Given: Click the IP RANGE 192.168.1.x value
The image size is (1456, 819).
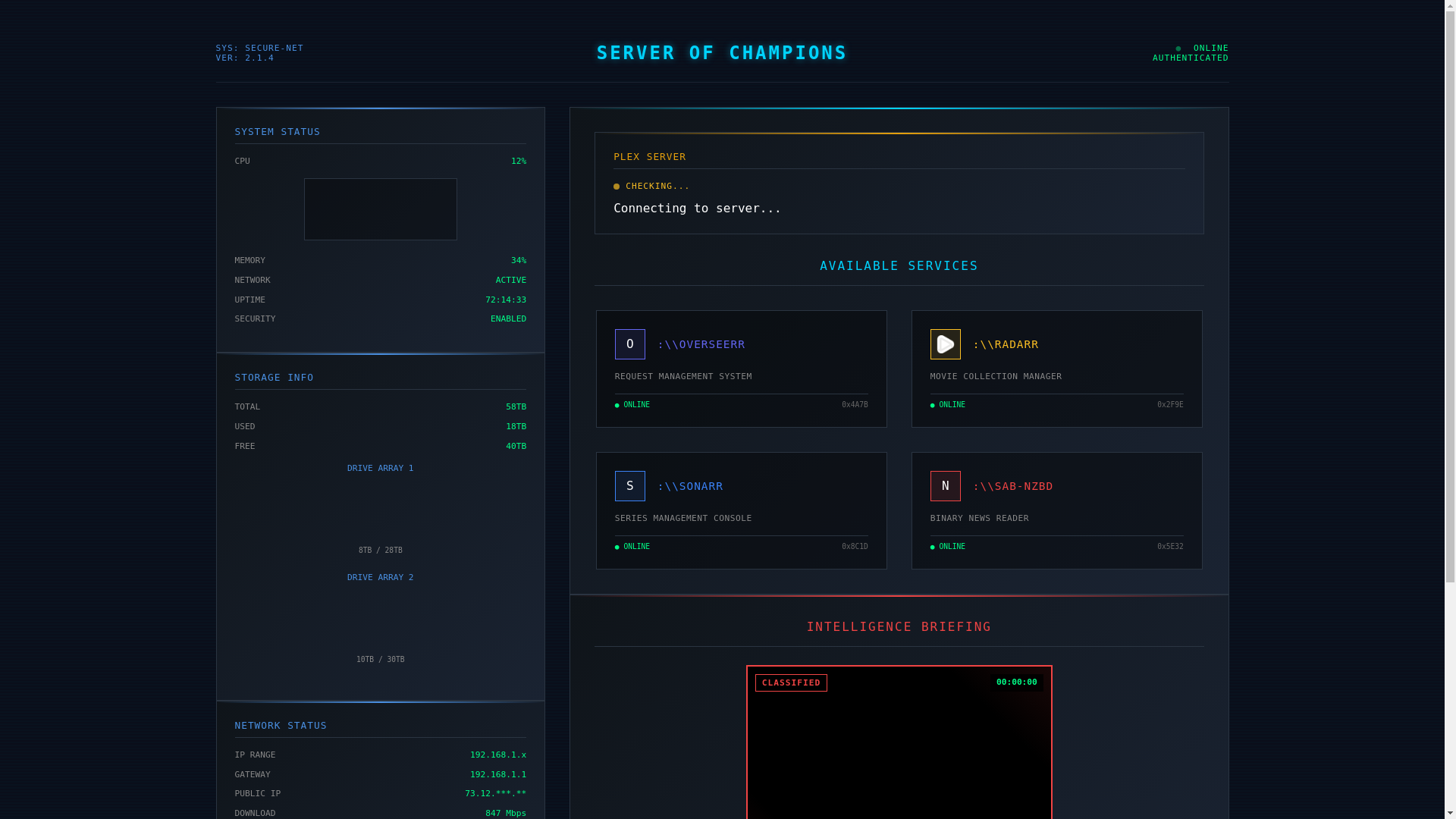Looking at the screenshot, I should [x=497, y=755].
